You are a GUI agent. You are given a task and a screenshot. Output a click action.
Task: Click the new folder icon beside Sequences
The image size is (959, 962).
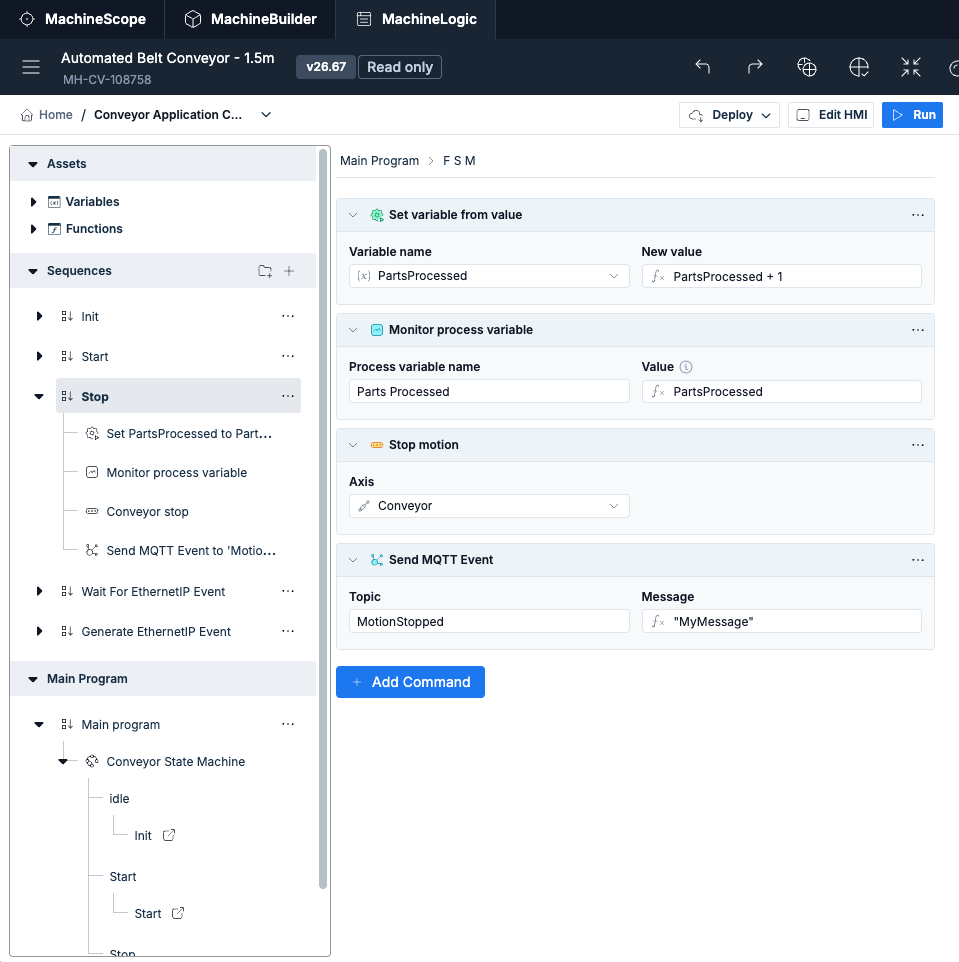(264, 271)
